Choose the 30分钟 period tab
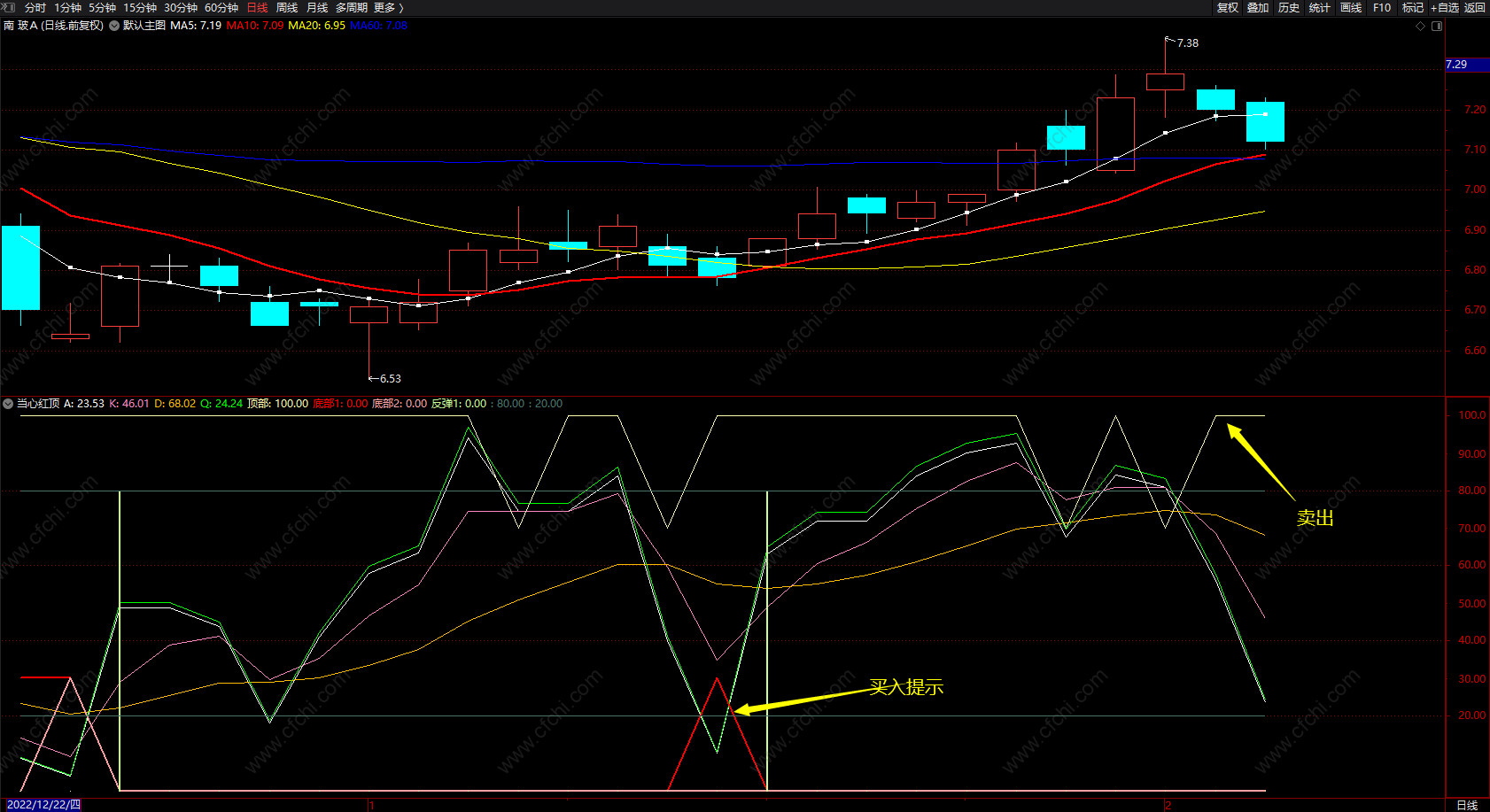The width and height of the screenshot is (1490, 812). point(181,7)
